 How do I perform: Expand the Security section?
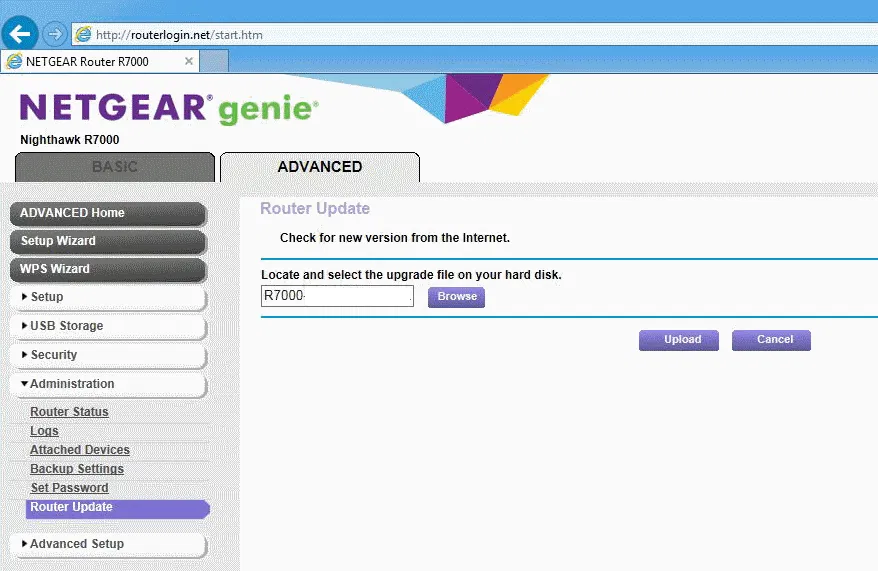[x=108, y=355]
